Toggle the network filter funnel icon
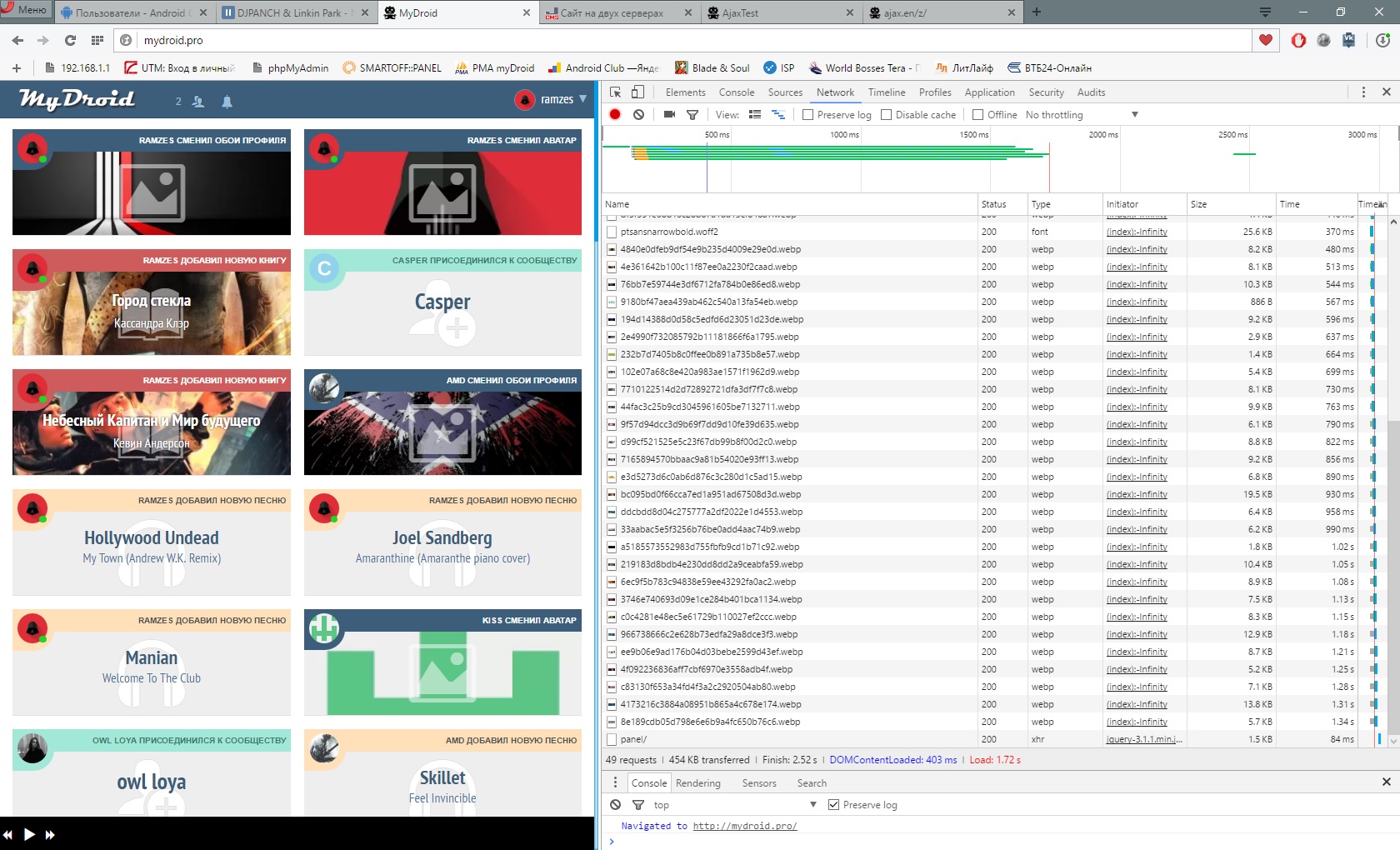The height and width of the screenshot is (850, 1400). point(692,115)
